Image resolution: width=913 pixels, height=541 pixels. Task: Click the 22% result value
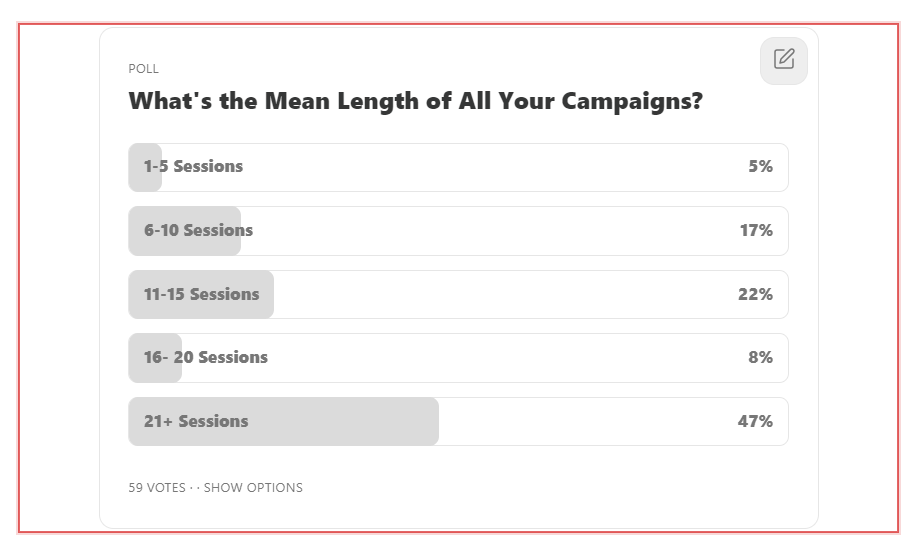pyautogui.click(x=755, y=295)
